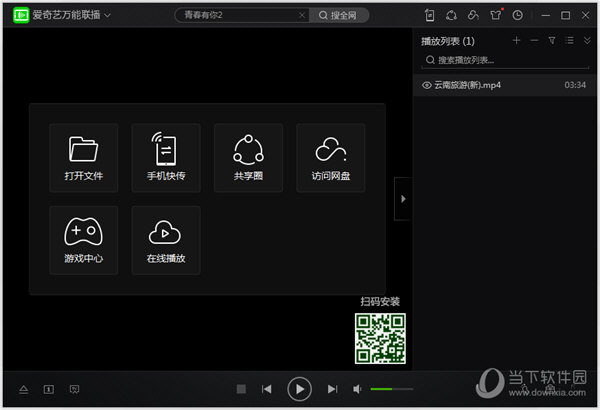Click the 打开文件 open file icon
This screenshot has height=410, width=600.
point(84,157)
